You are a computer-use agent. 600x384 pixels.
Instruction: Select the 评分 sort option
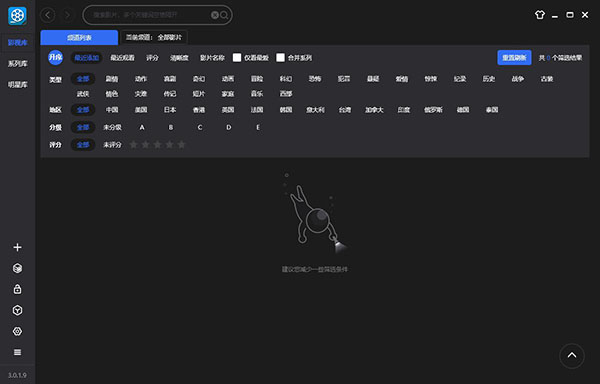[152, 58]
